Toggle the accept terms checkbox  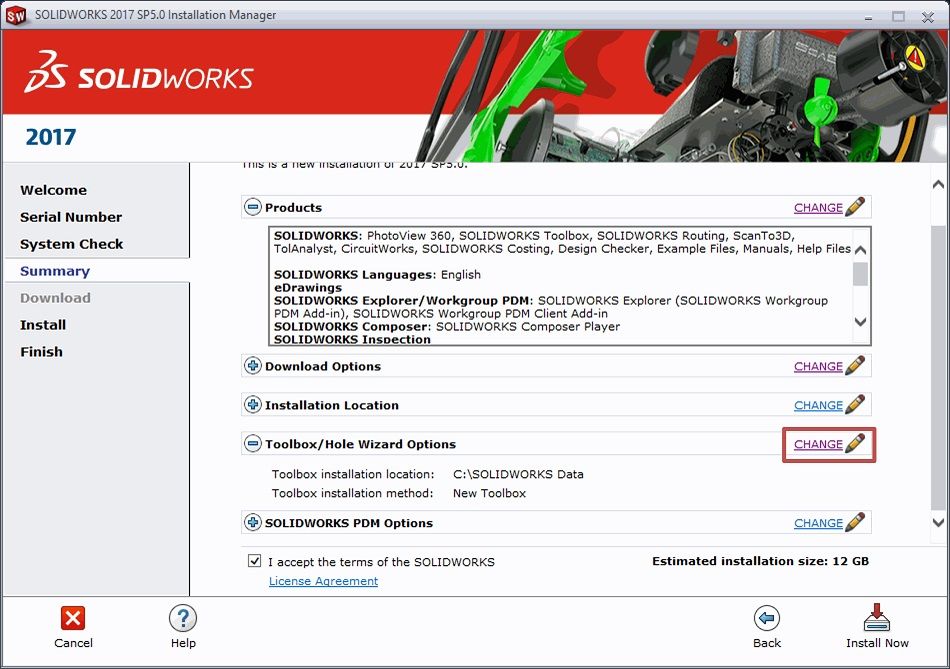(255, 561)
